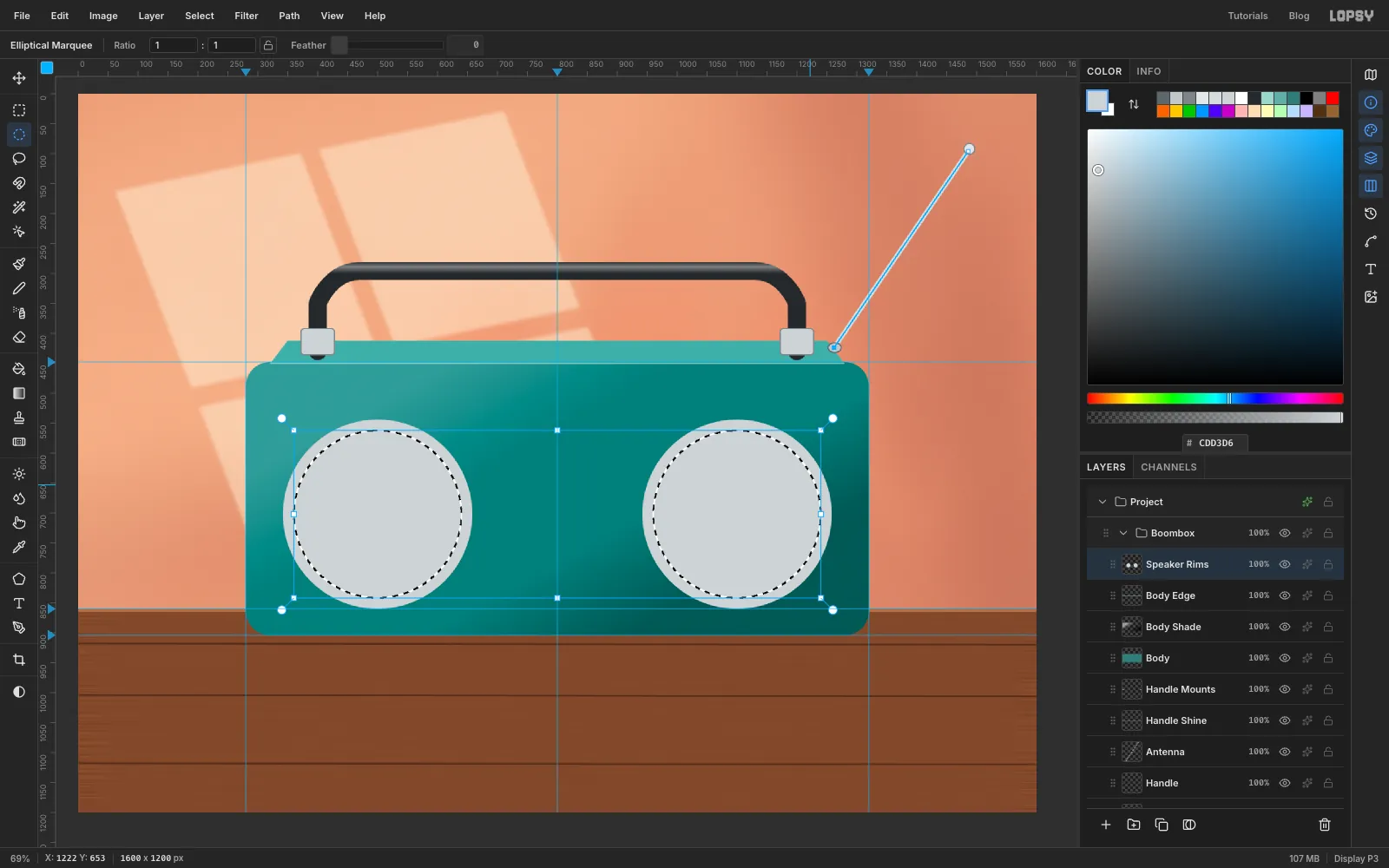Select the Lasso tool

[x=19, y=159]
